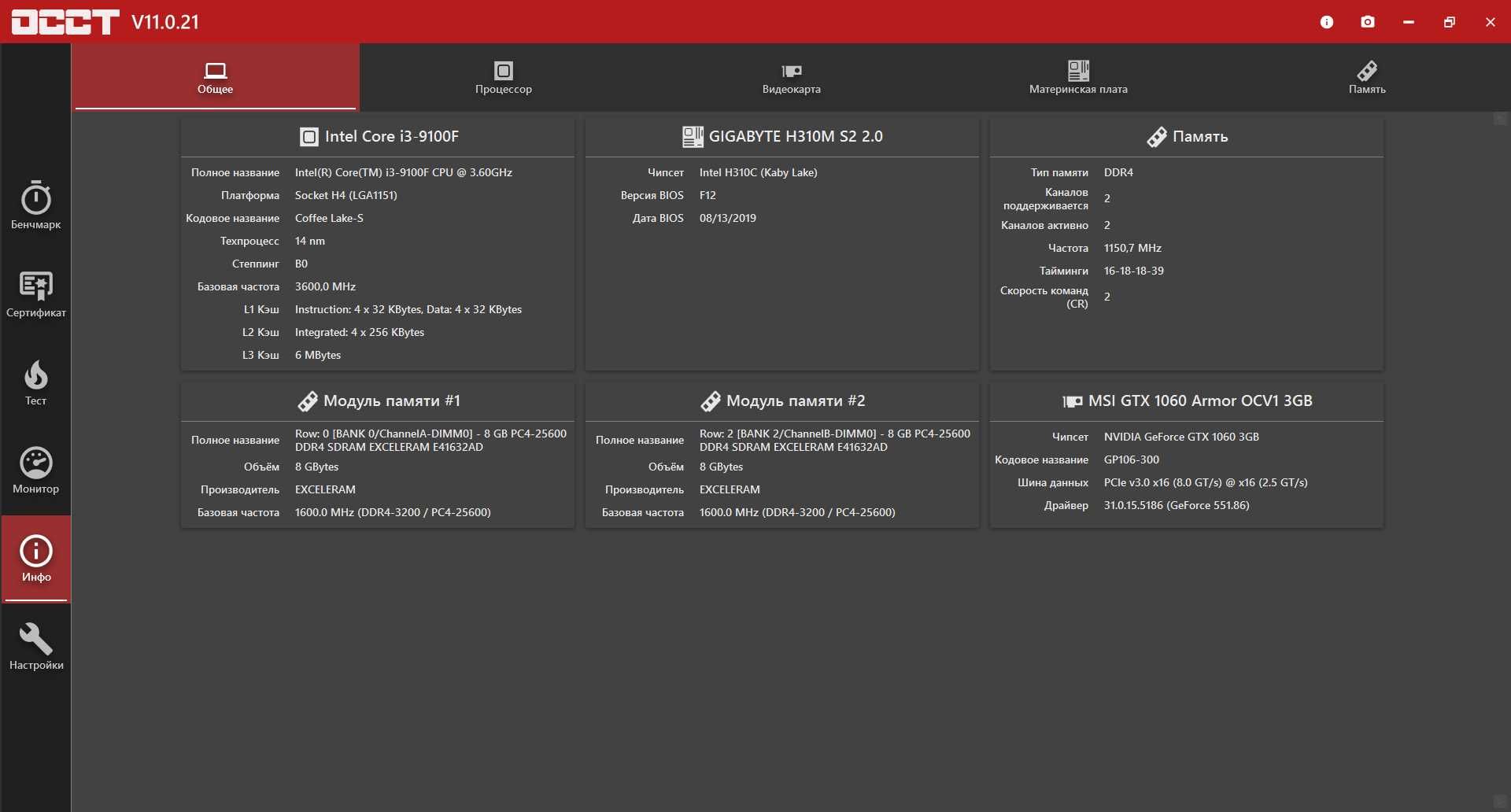This screenshot has width=1511, height=812.
Task: Click the CPU icon beside Intel Core i3-9100F
Action: [309, 137]
